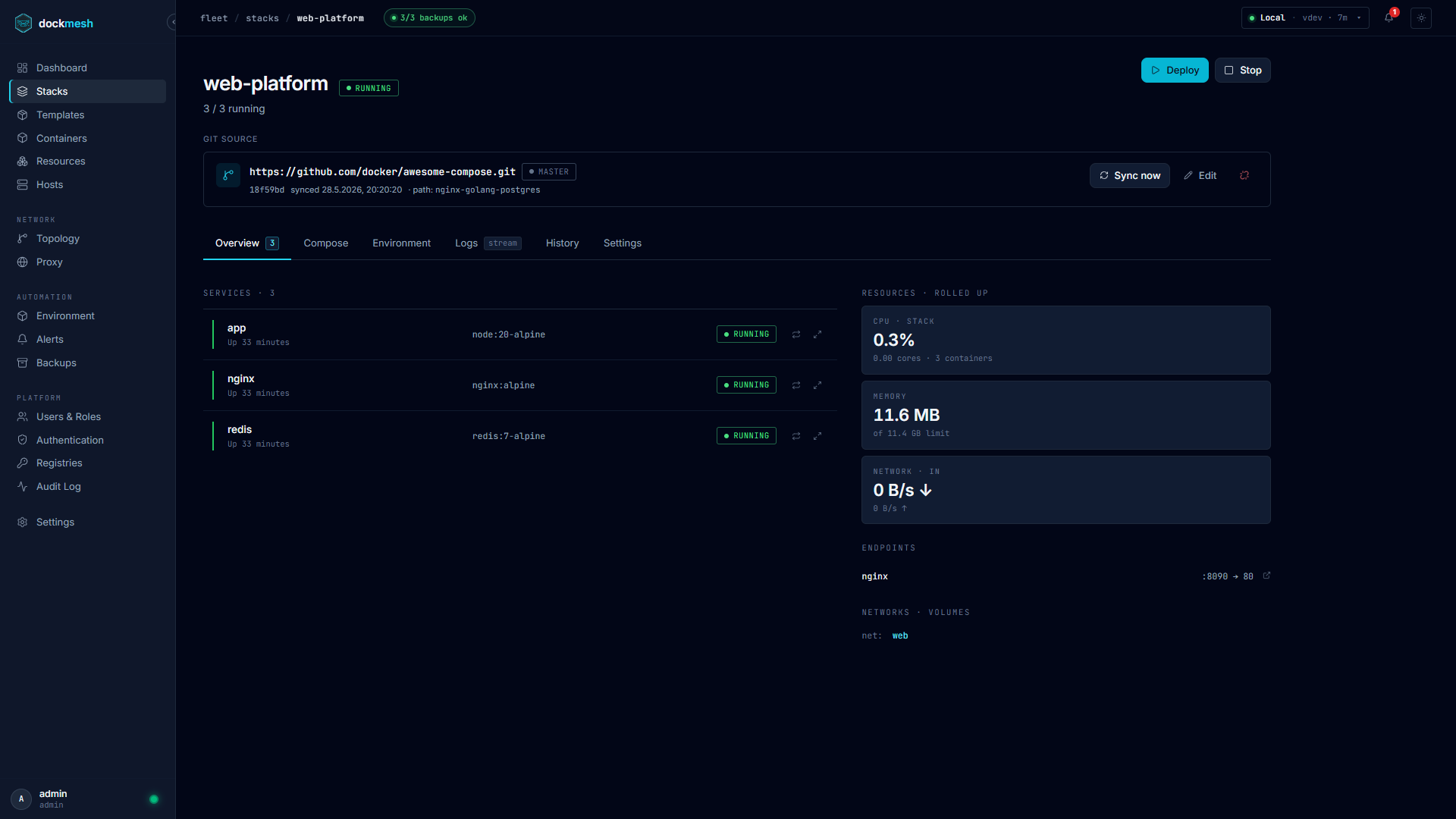Click the dockmesh logo icon
Image resolution: width=1456 pixels, height=819 pixels.
24,23
